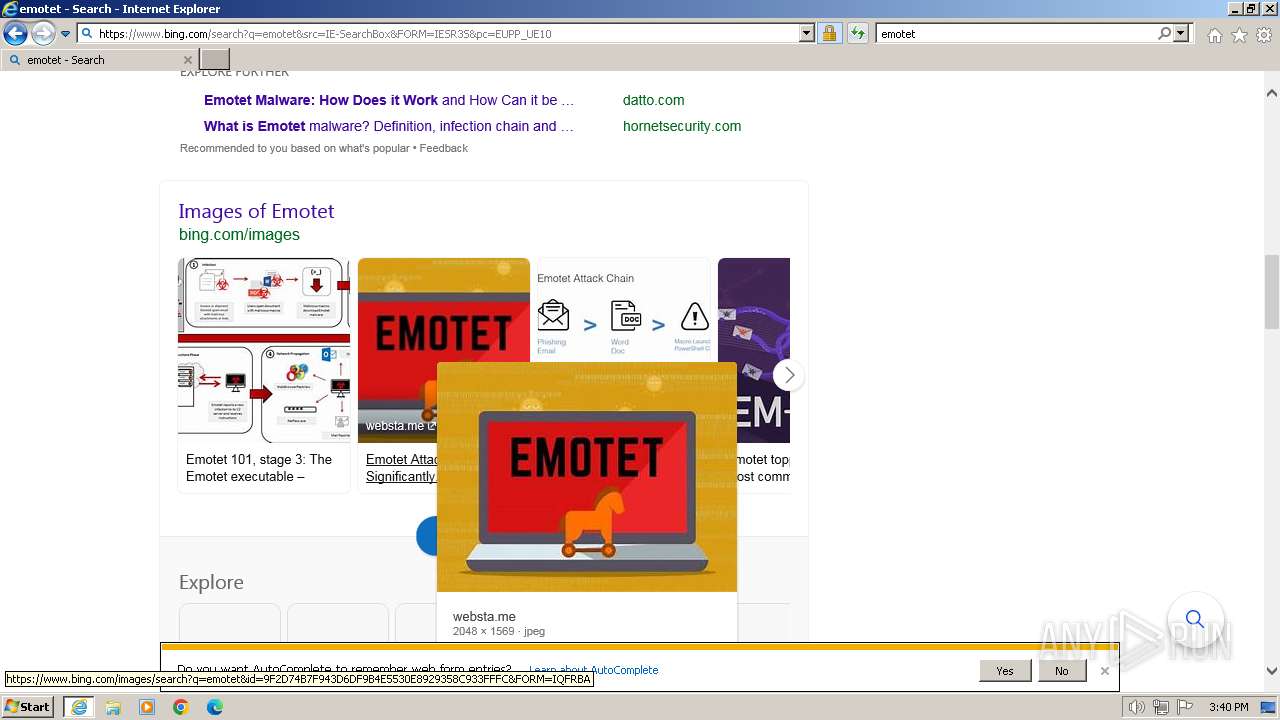Open the Tools gear icon
The width and height of the screenshot is (1280, 720).
click(1264, 35)
